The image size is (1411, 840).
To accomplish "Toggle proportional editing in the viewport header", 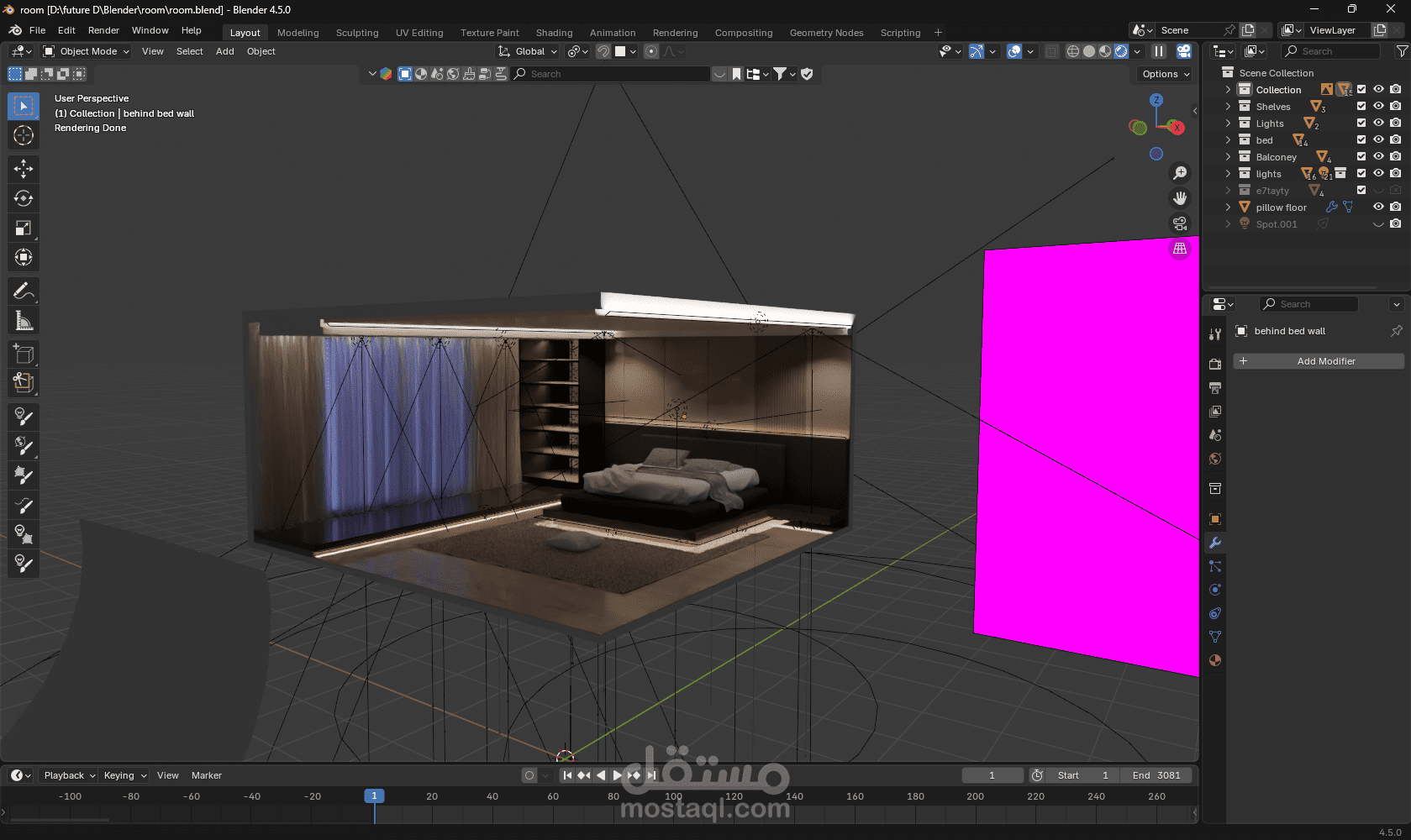I will coord(651,51).
